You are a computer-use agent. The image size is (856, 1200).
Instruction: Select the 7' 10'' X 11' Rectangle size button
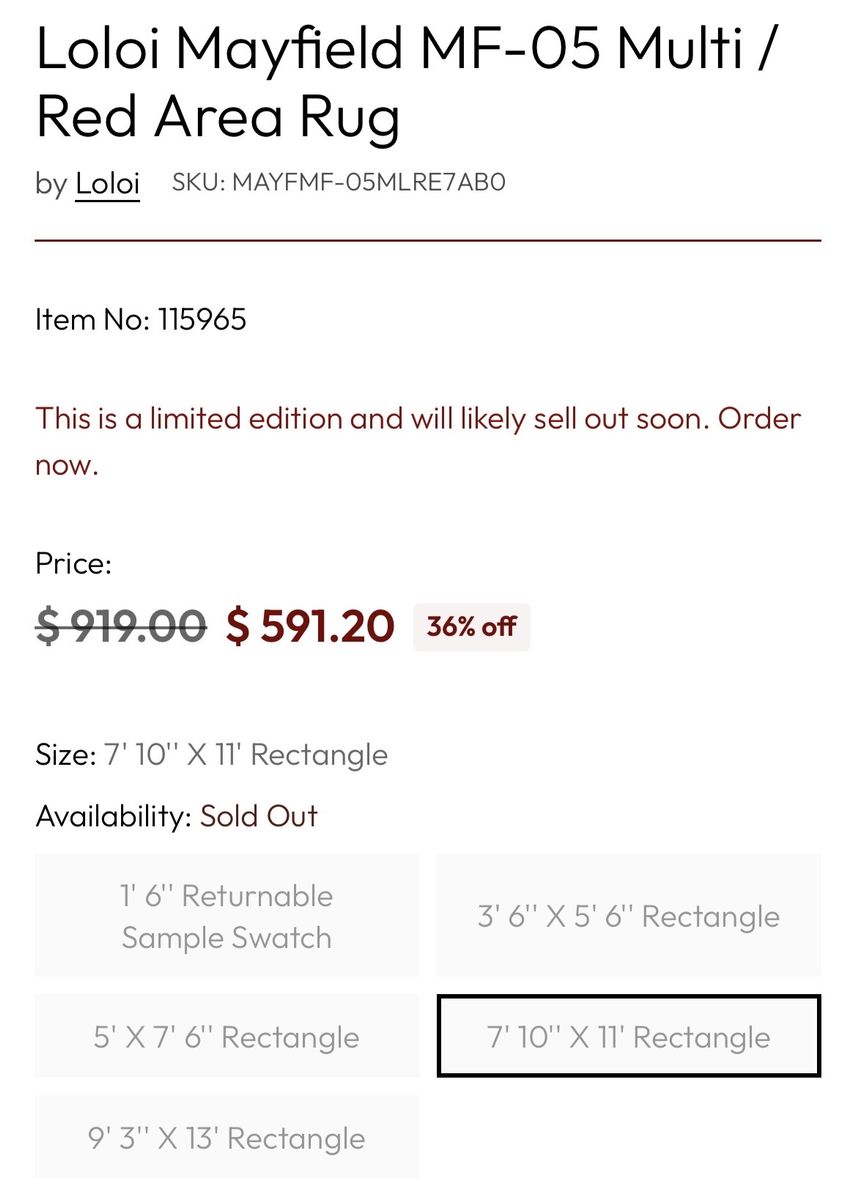(x=628, y=1037)
